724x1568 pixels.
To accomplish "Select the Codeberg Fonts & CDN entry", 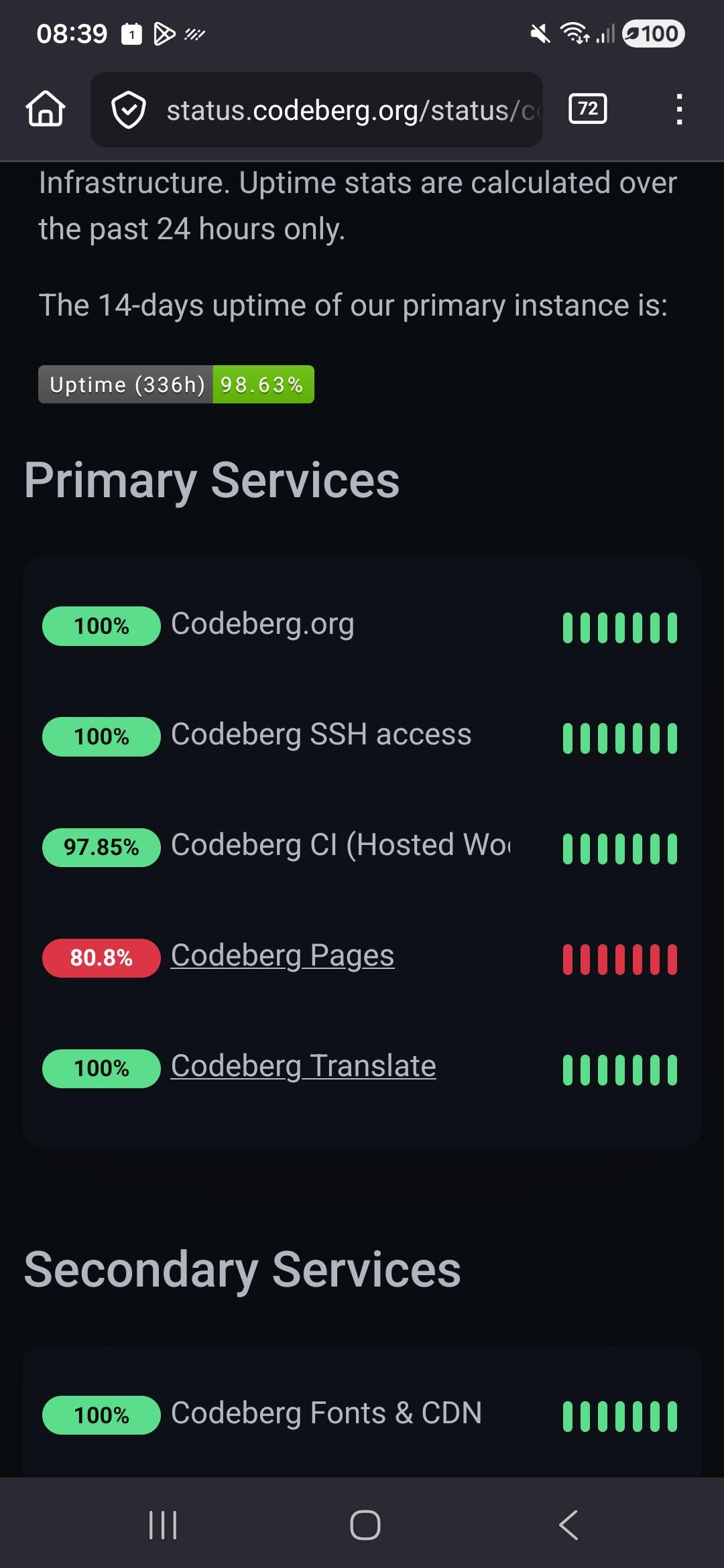I will 326,1413.
